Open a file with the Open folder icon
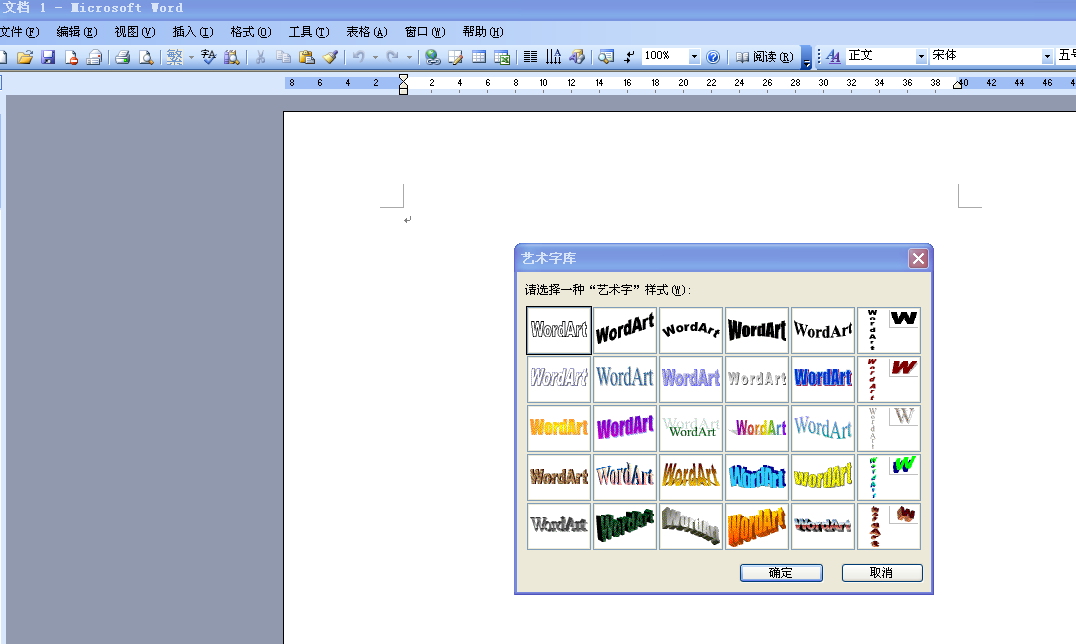 pyautogui.click(x=25, y=57)
